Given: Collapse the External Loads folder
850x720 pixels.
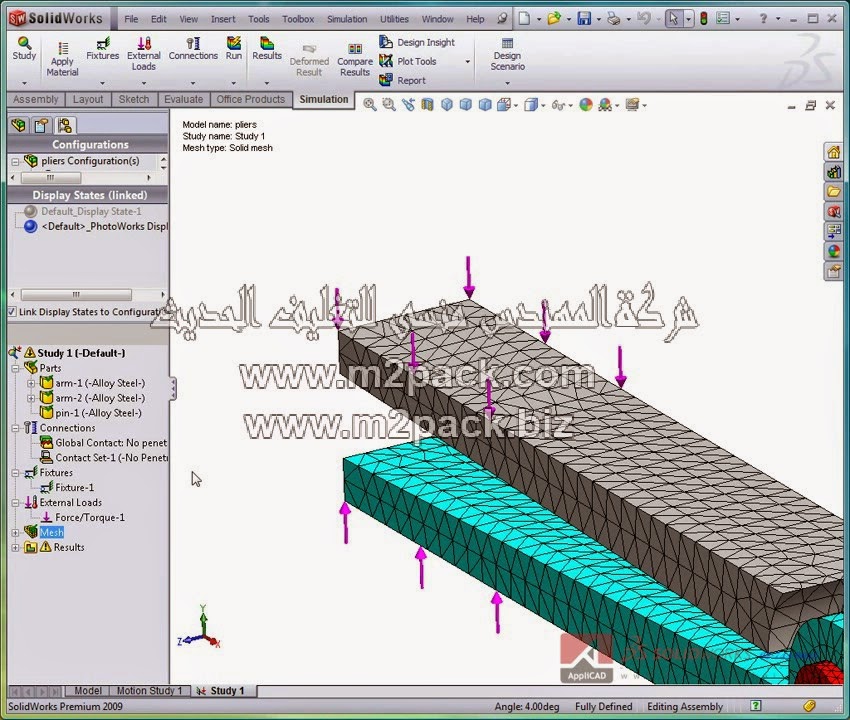Looking at the screenshot, I should 16,503.
